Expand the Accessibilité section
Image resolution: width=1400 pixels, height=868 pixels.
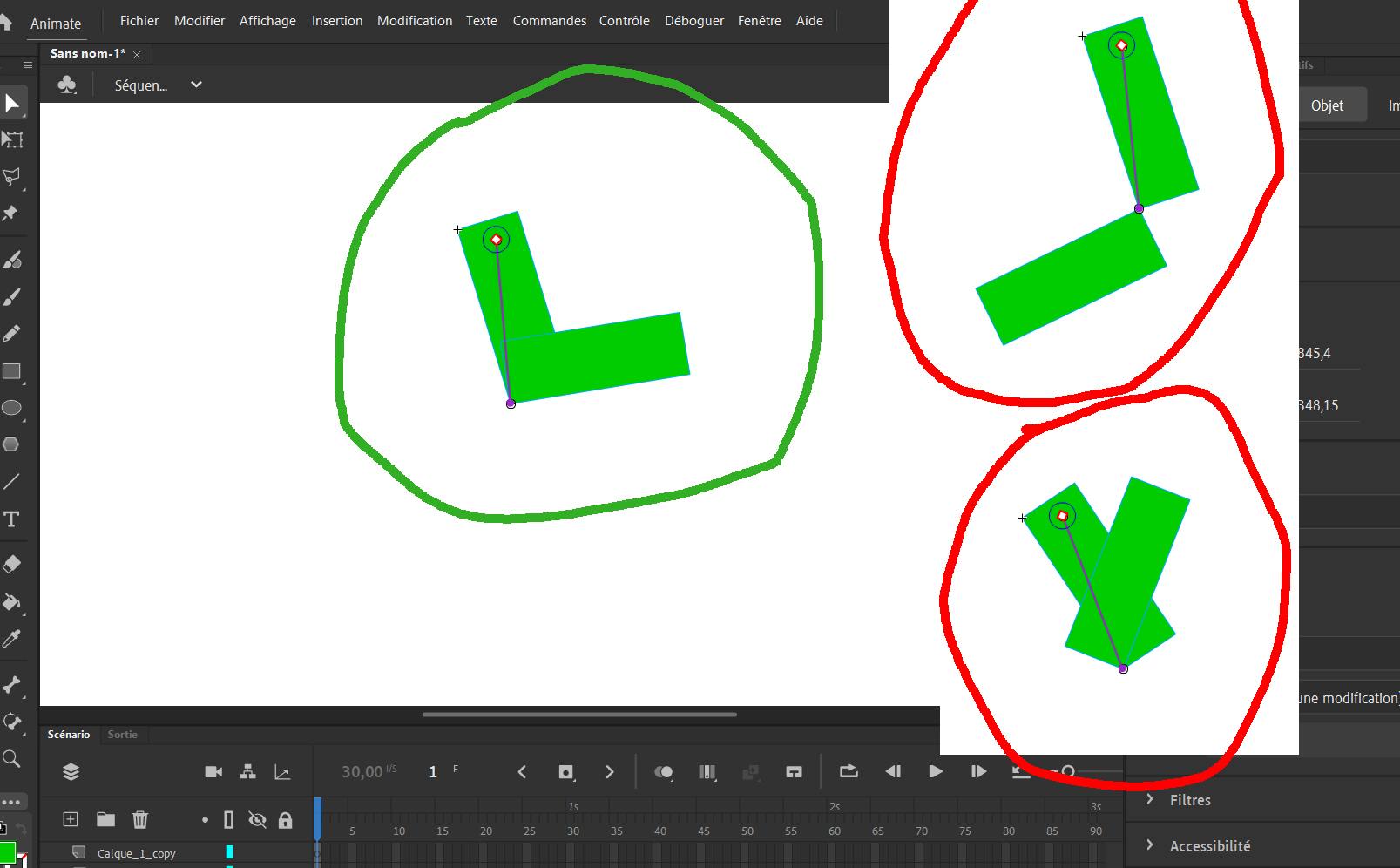[1210, 845]
